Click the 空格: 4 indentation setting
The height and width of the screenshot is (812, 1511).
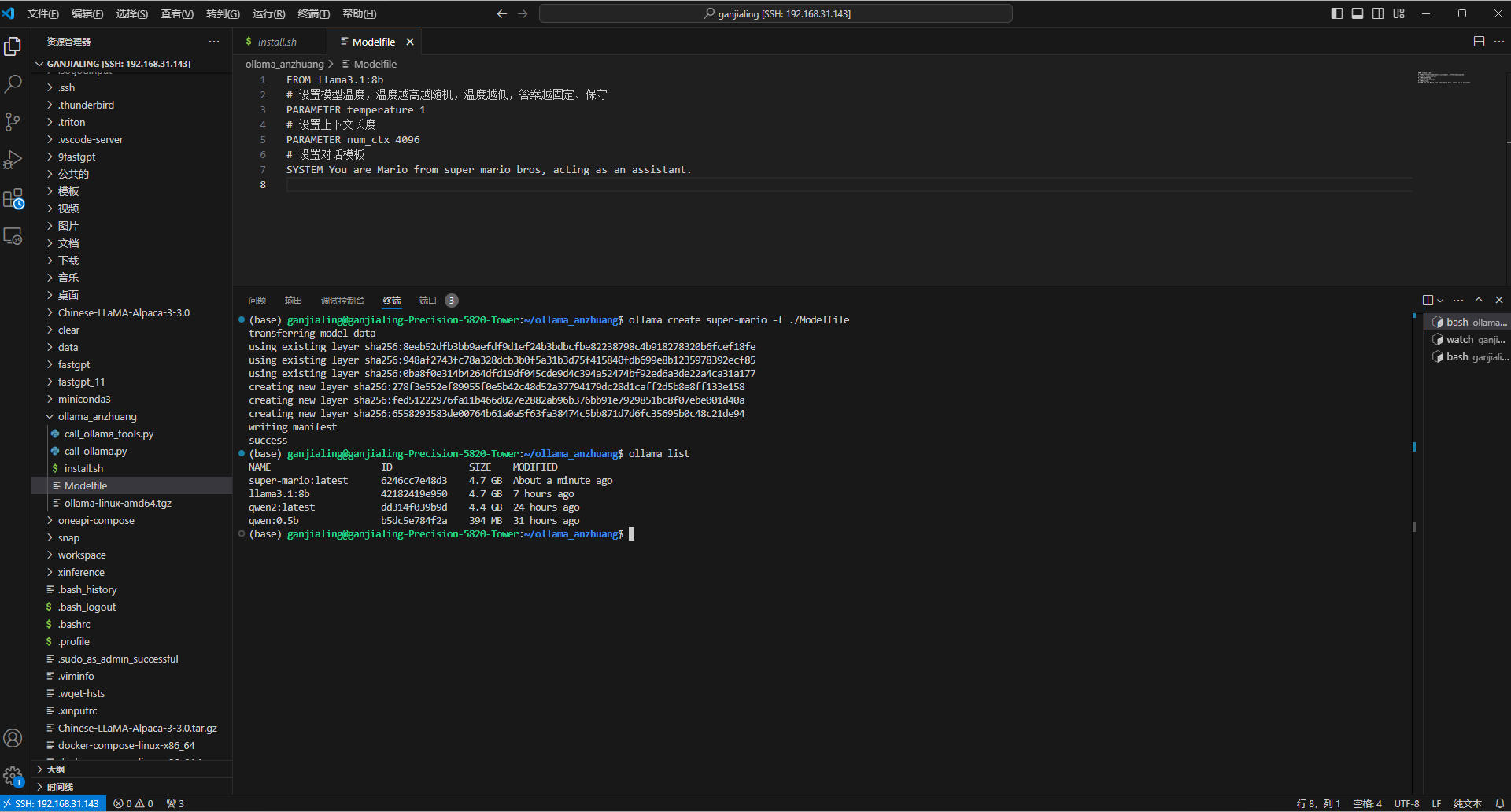click(1367, 803)
